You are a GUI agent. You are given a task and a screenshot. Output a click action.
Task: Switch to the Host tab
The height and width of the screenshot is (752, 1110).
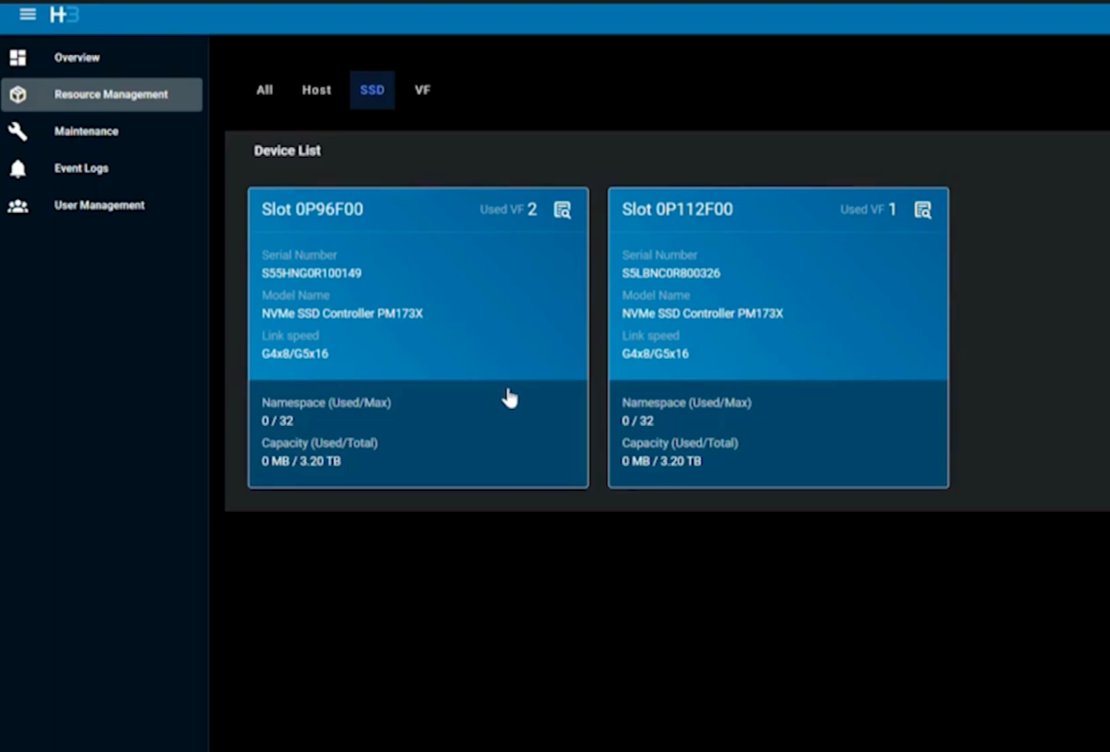coord(316,90)
